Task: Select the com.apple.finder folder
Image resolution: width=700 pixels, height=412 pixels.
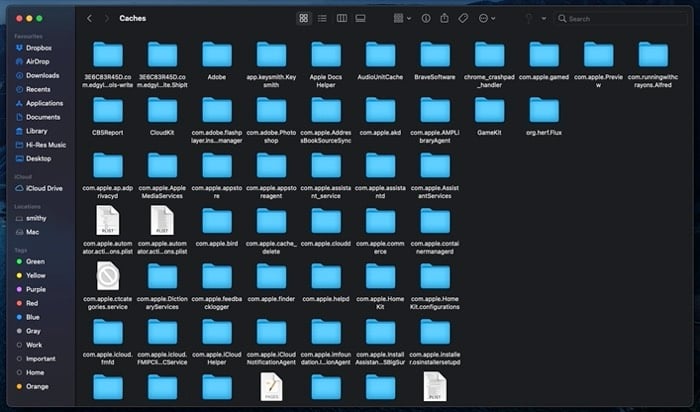Action: coord(271,276)
